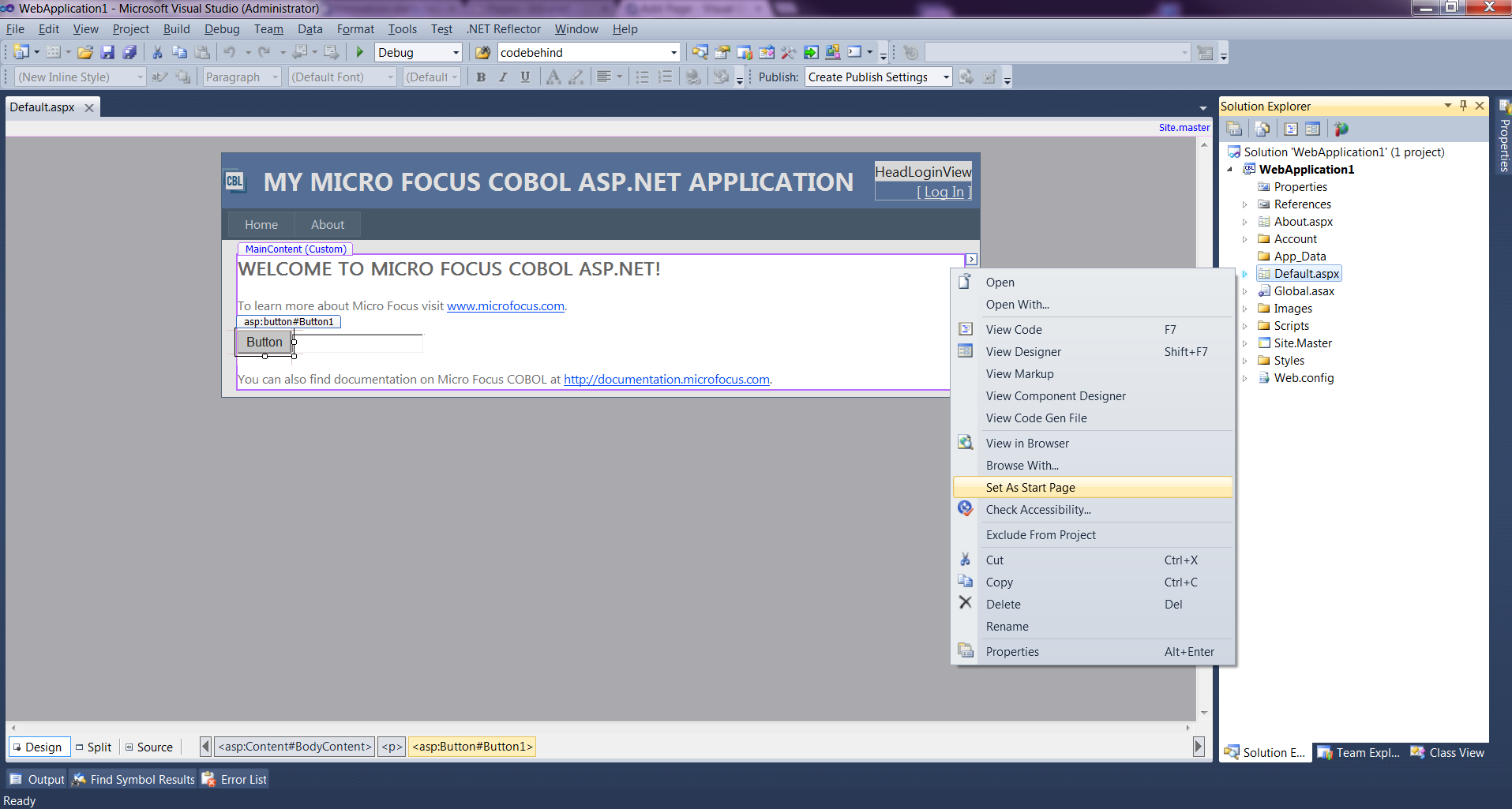Click the Home navigation item in designer
The width and height of the screenshot is (1512, 809).
click(261, 225)
